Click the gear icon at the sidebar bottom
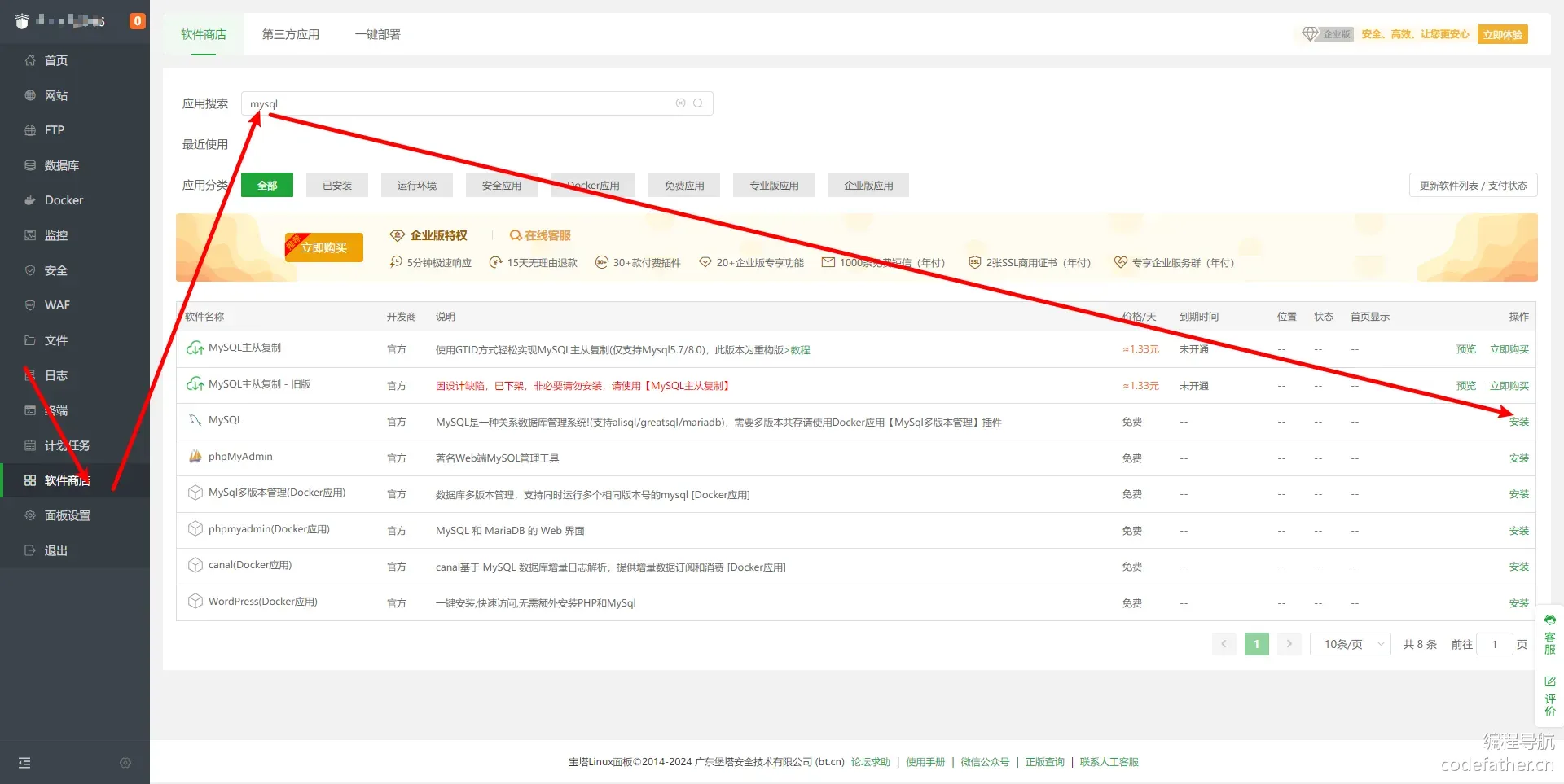Screen dimensions: 1564x784 125,763
